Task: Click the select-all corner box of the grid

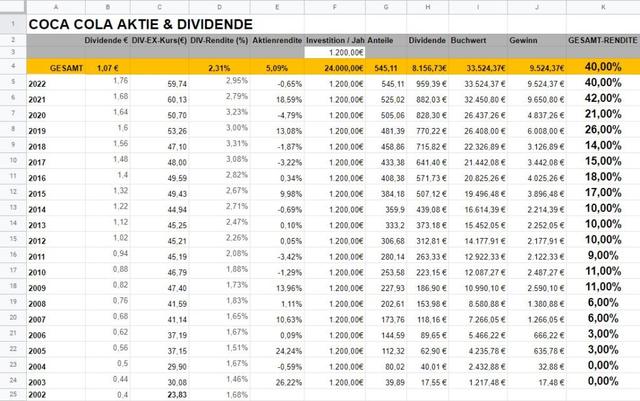Action: pyautogui.click(x=11, y=6)
